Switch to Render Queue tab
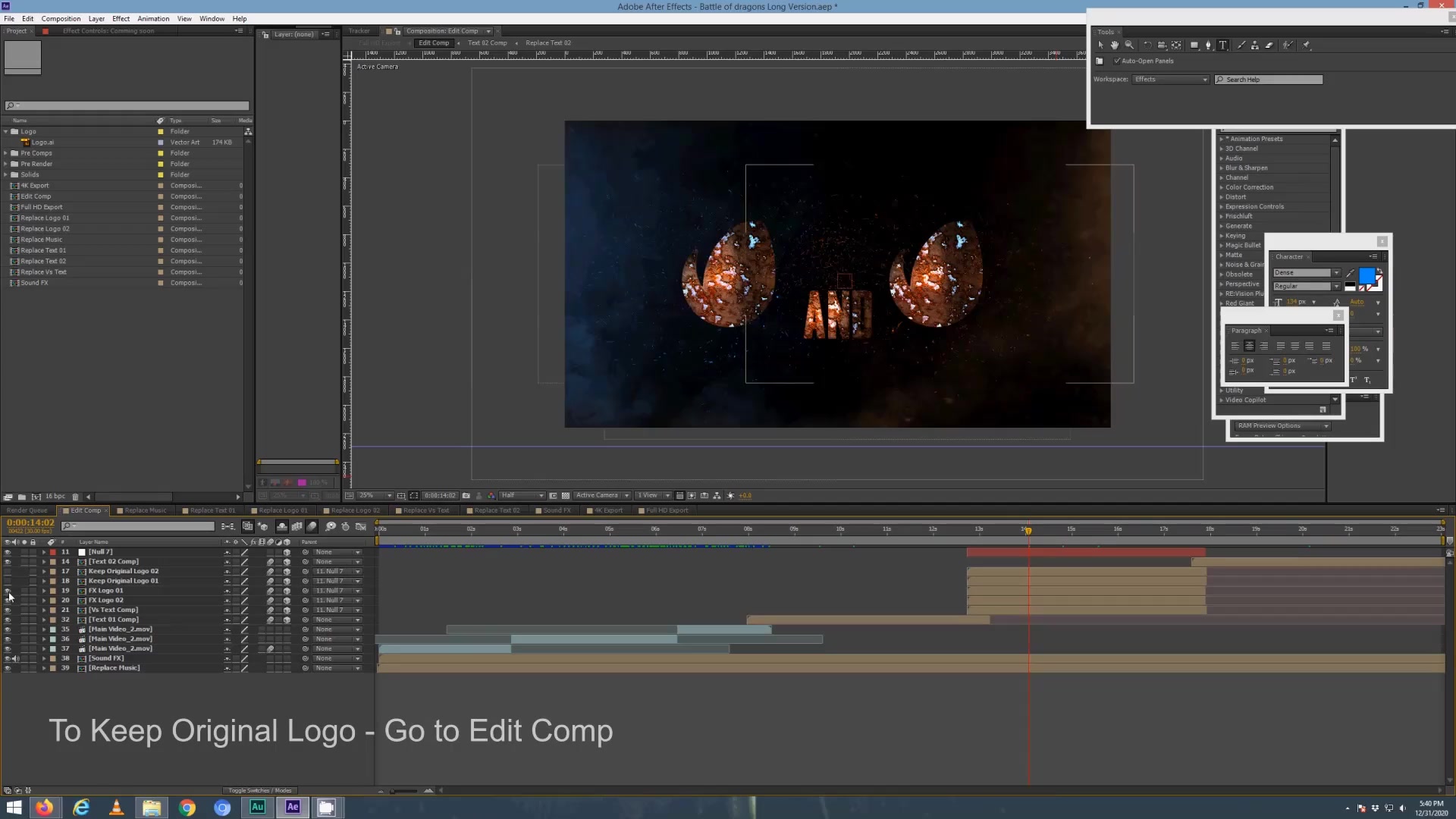 click(x=27, y=511)
